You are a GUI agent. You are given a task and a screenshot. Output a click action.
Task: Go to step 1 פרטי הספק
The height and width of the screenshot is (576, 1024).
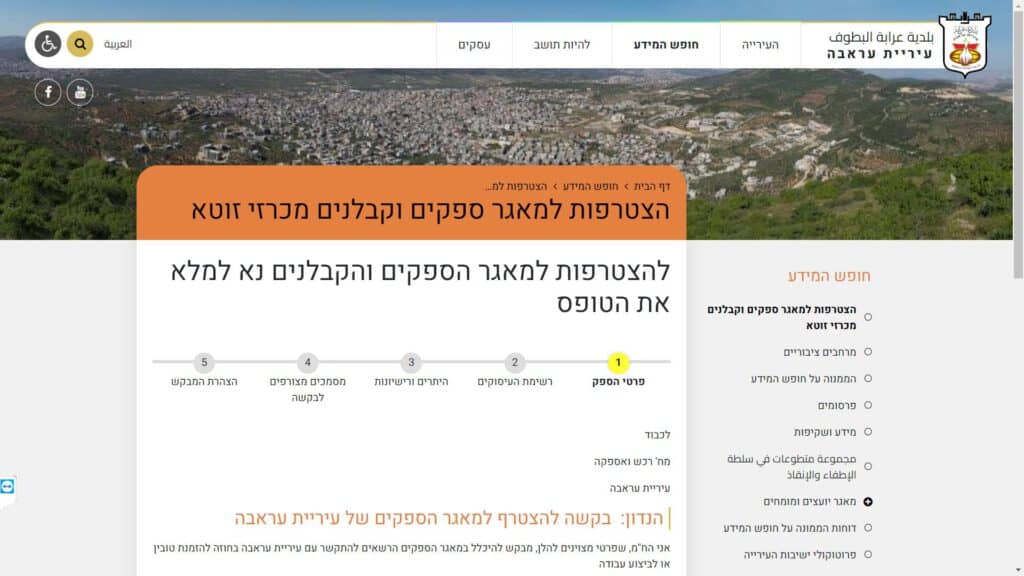pyautogui.click(x=618, y=362)
